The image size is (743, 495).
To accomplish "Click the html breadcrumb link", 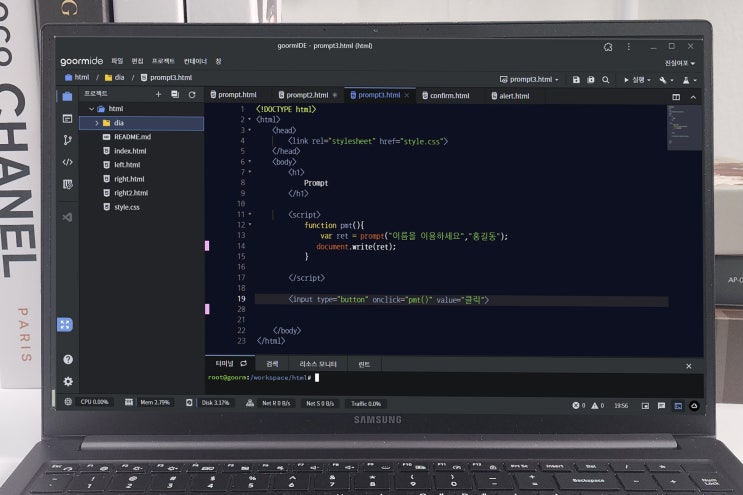I will click(77, 77).
